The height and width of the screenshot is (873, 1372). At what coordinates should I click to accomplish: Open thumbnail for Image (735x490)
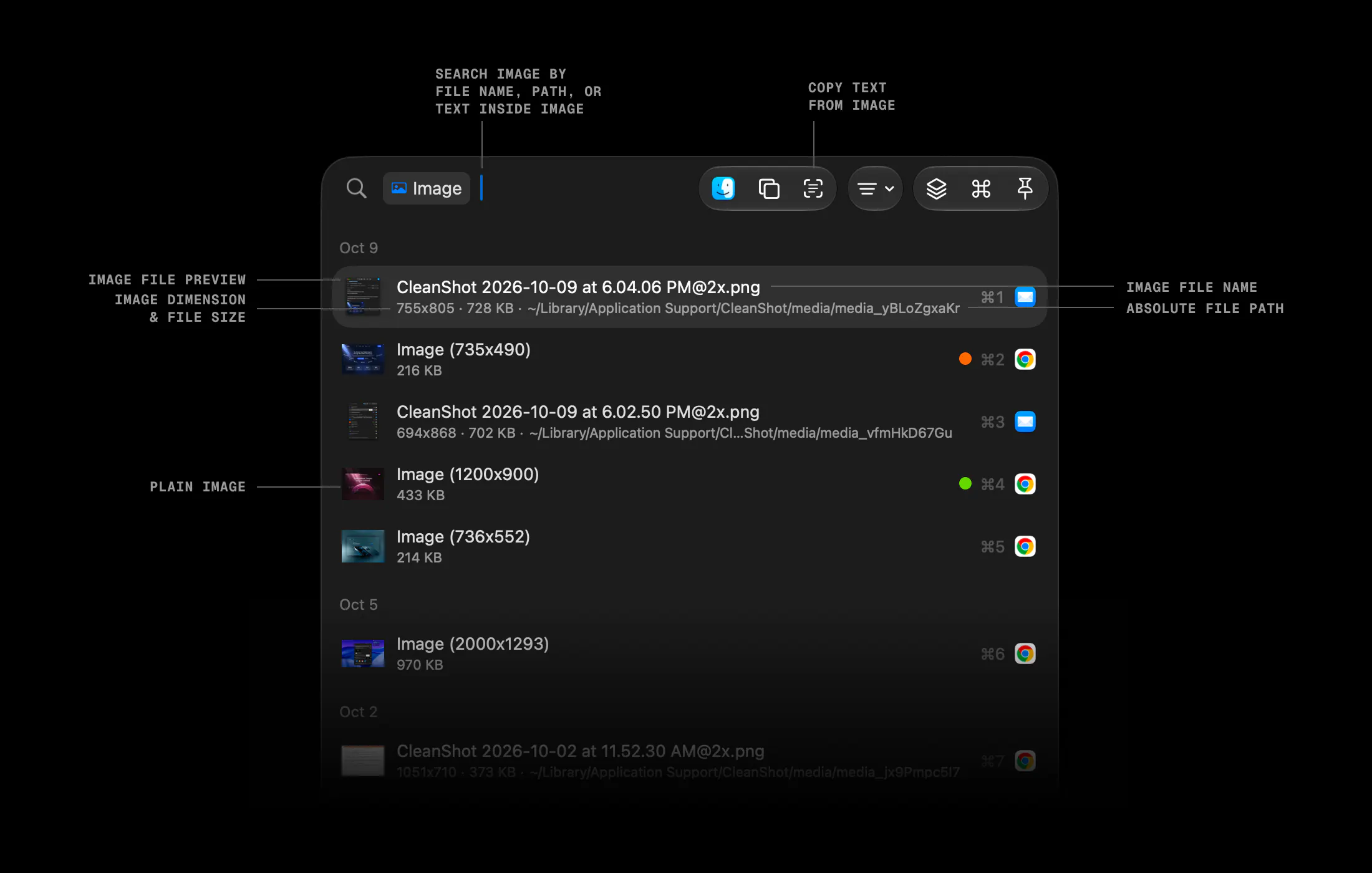click(x=363, y=359)
